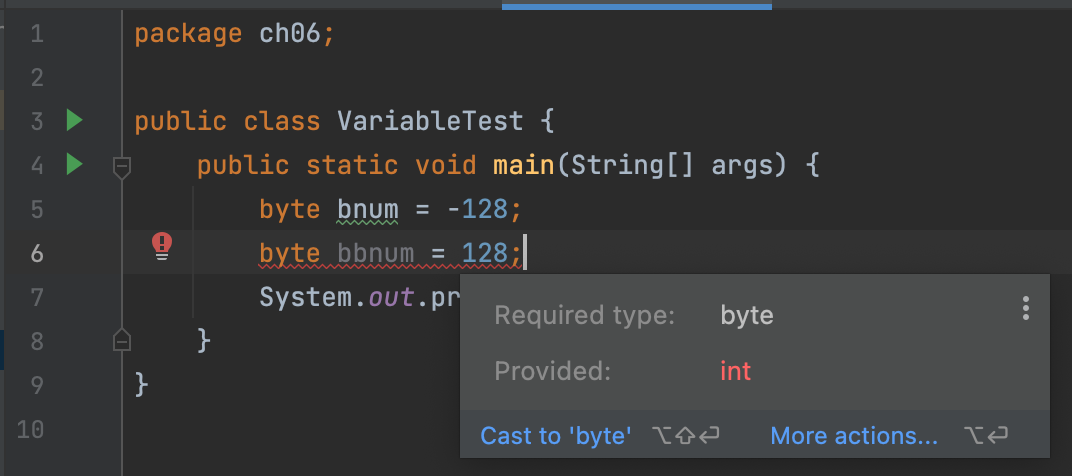Screen dimensions: 1072x476
Task: Click line number 5 in gutter
Action: point(37,209)
